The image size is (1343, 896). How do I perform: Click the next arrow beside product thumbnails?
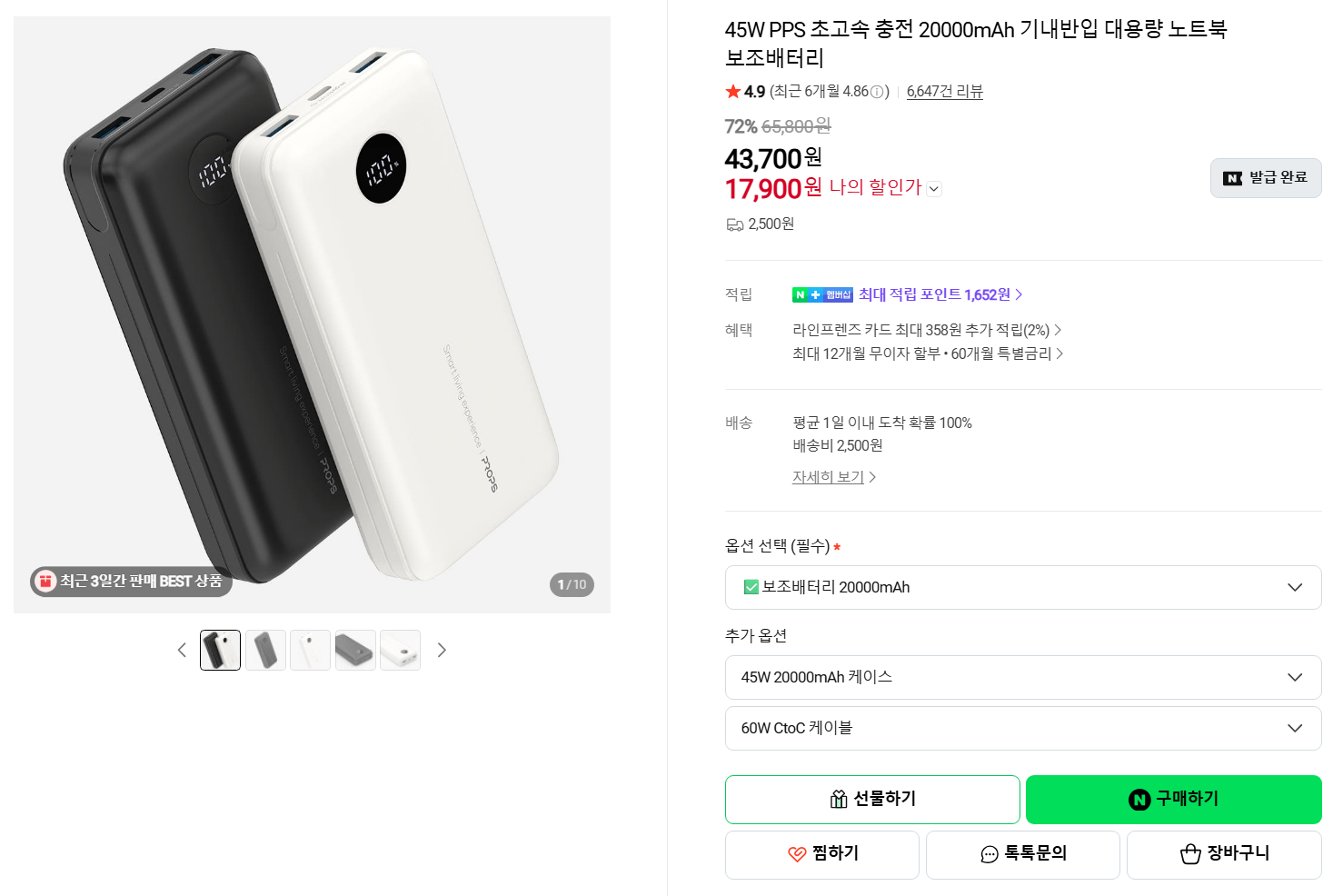[x=442, y=650]
